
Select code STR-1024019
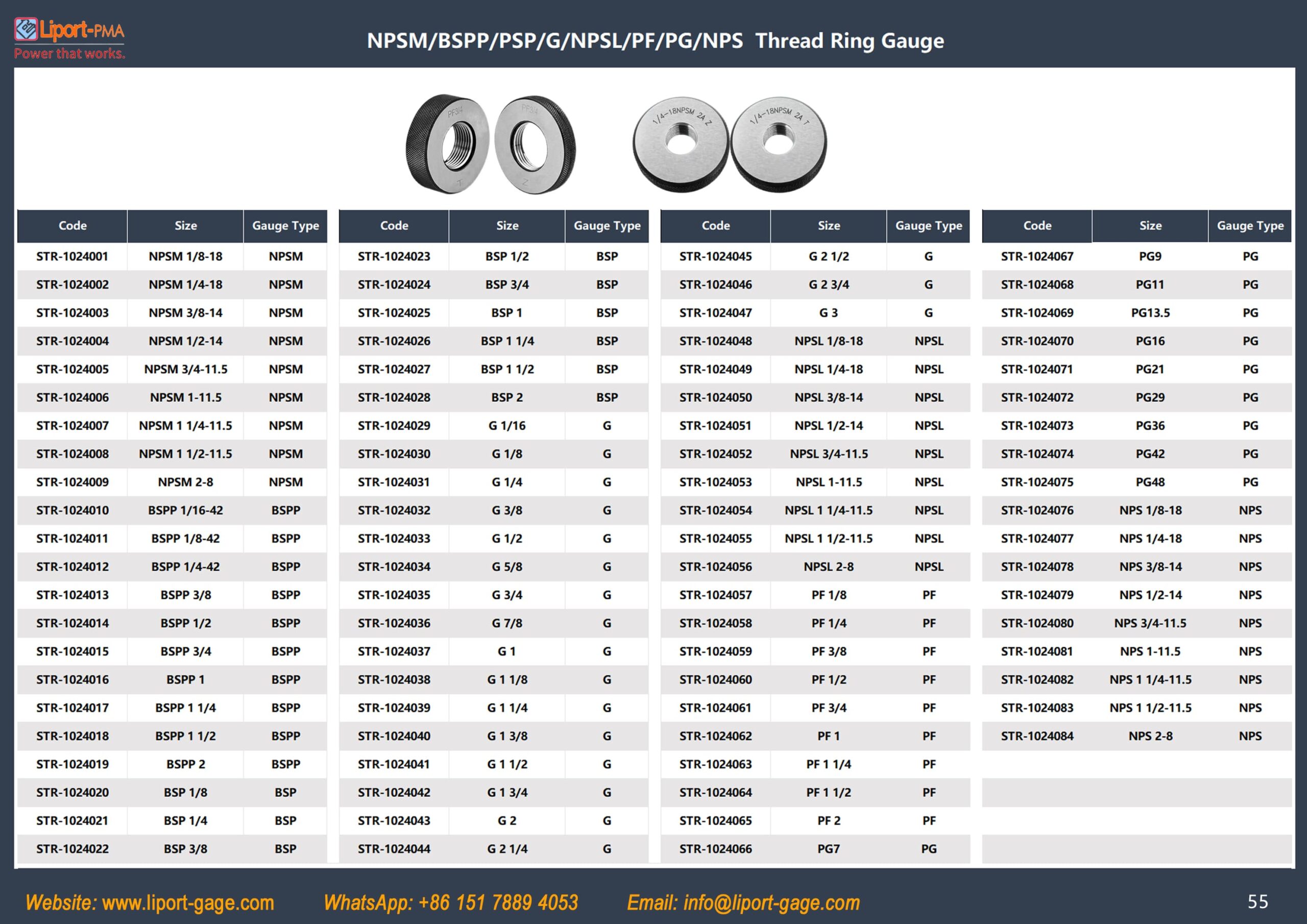72,764
